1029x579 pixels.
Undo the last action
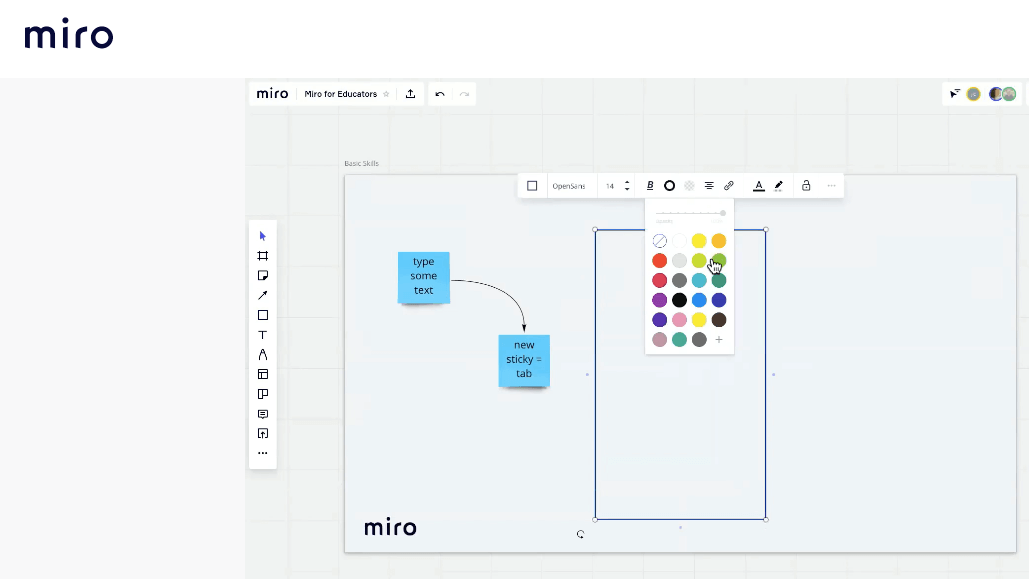click(x=440, y=94)
